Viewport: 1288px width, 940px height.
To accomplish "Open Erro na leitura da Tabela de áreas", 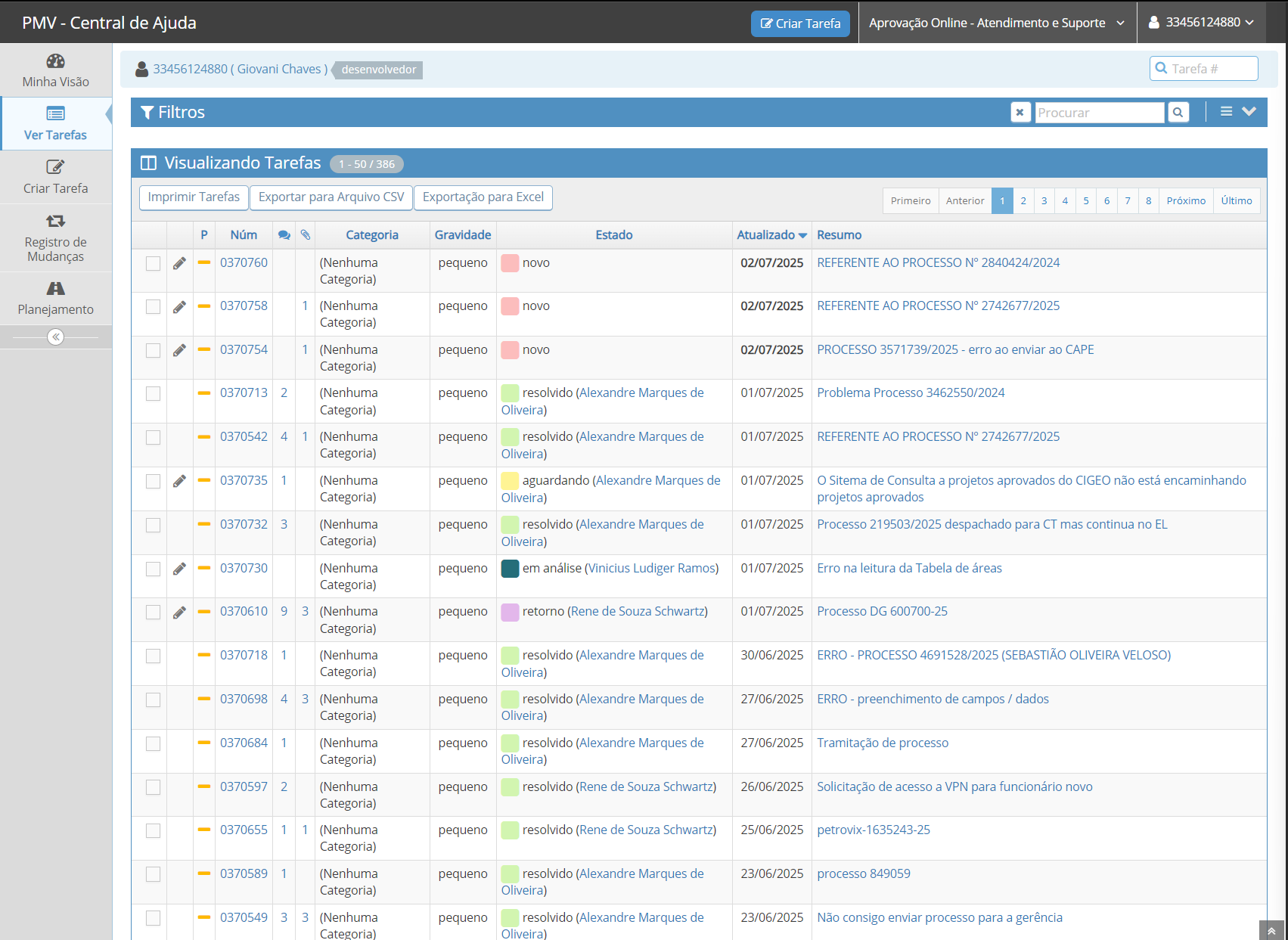I will pos(909,569).
